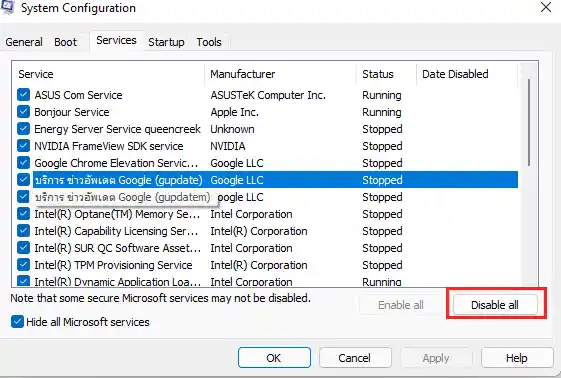Screen dimensions: 561x378
Task: Click the Cancel button
Action: [x=355, y=358]
